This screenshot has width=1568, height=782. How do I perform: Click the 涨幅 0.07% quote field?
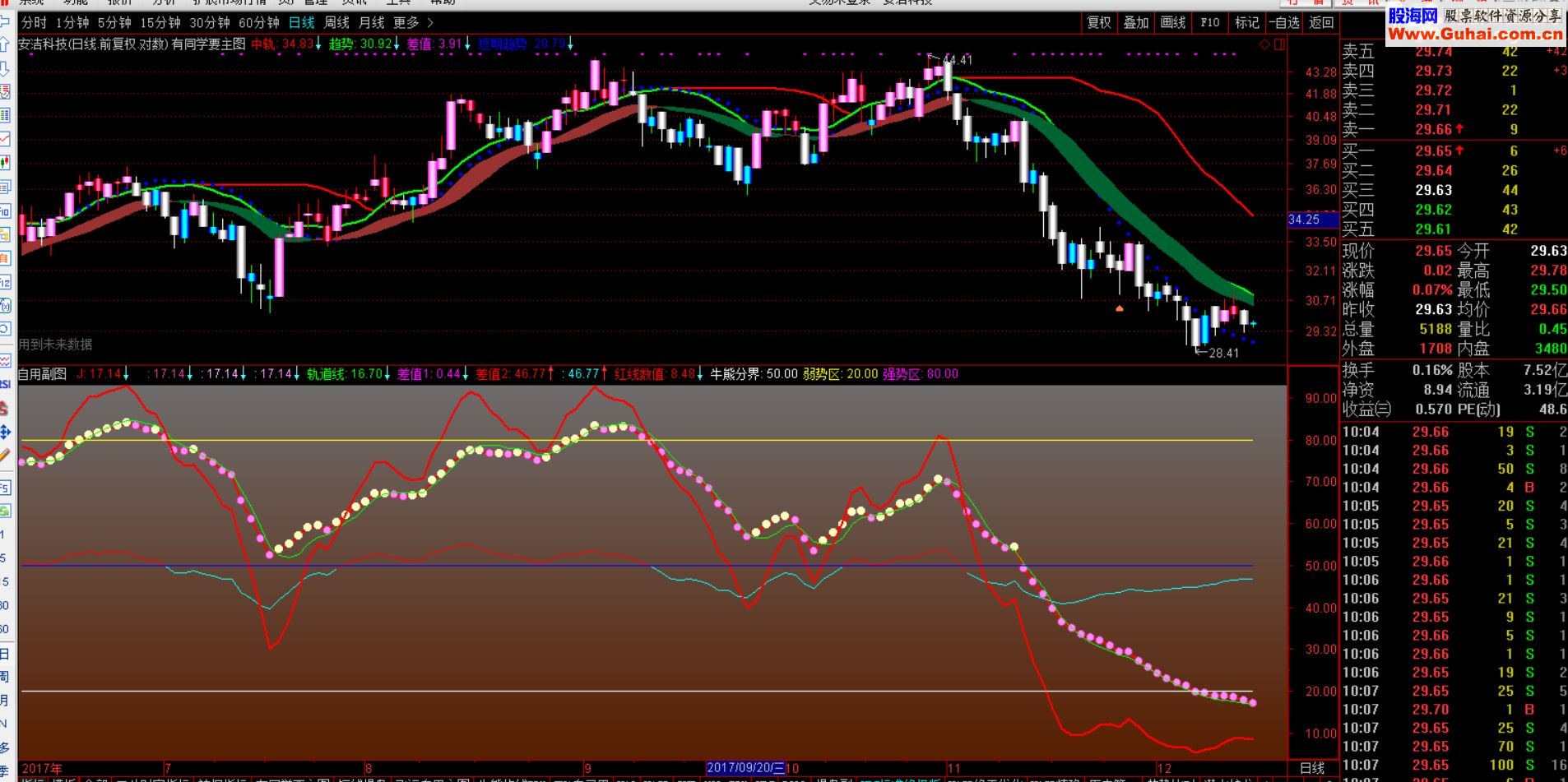click(x=1397, y=289)
